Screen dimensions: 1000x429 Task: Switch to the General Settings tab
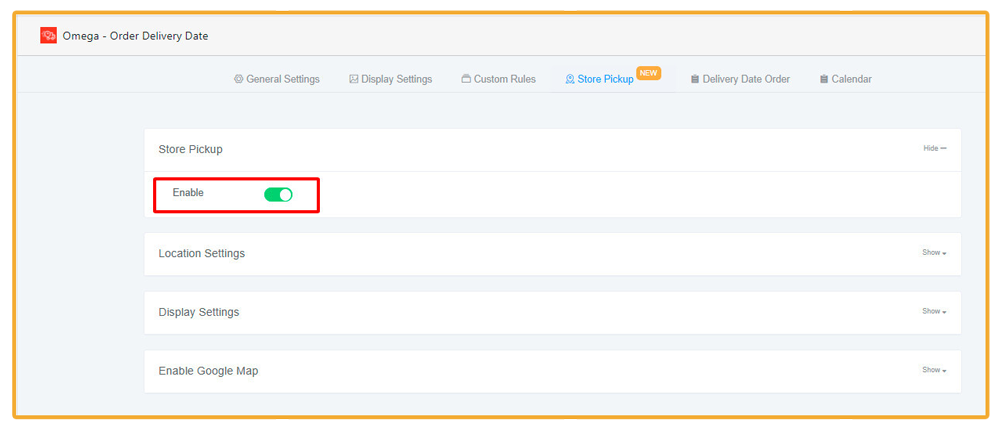tap(283, 79)
